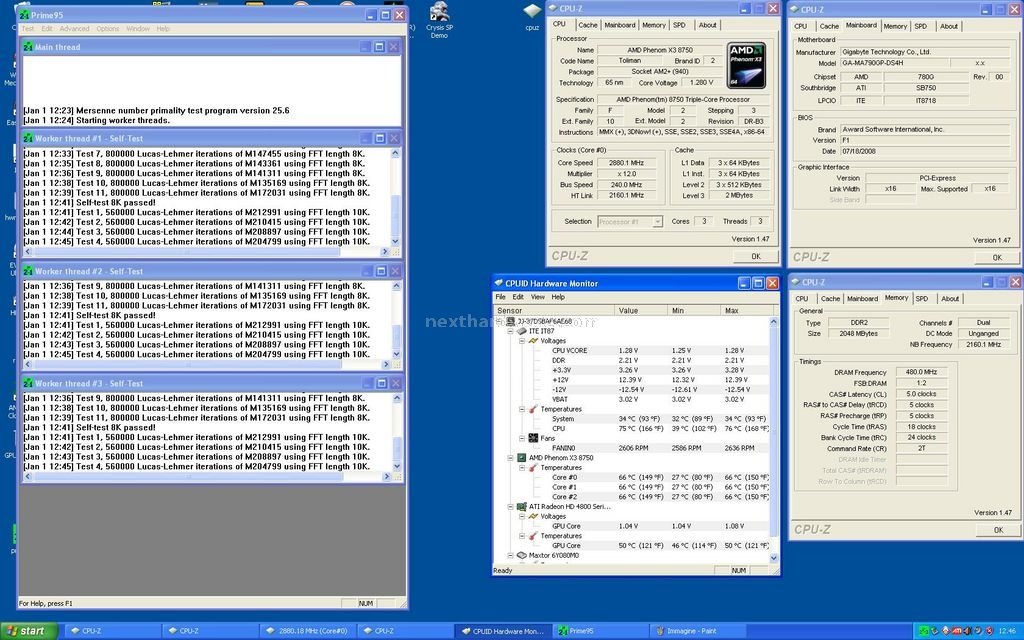The width and height of the screenshot is (1024, 640).
Task: Click the fan icon beside Fans
Action: point(533,438)
